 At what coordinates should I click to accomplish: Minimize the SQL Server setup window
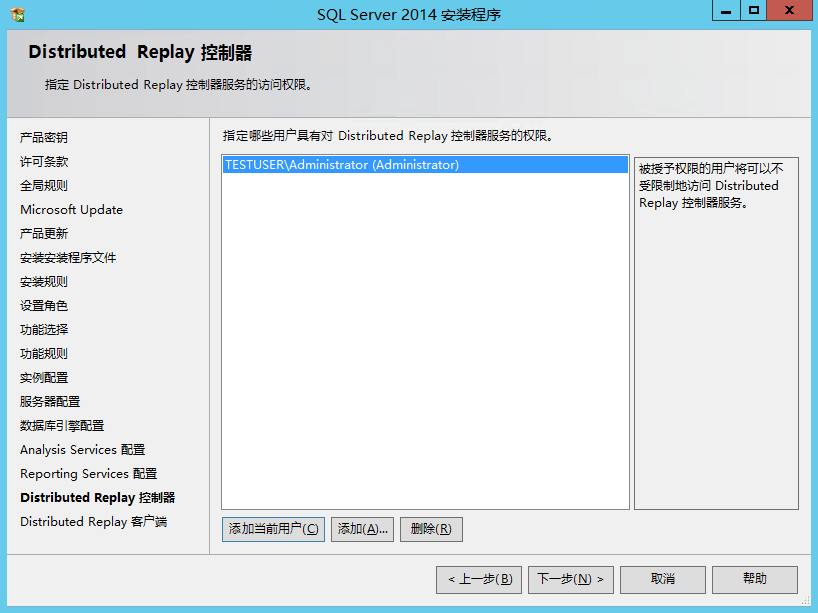pyautogui.click(x=726, y=10)
